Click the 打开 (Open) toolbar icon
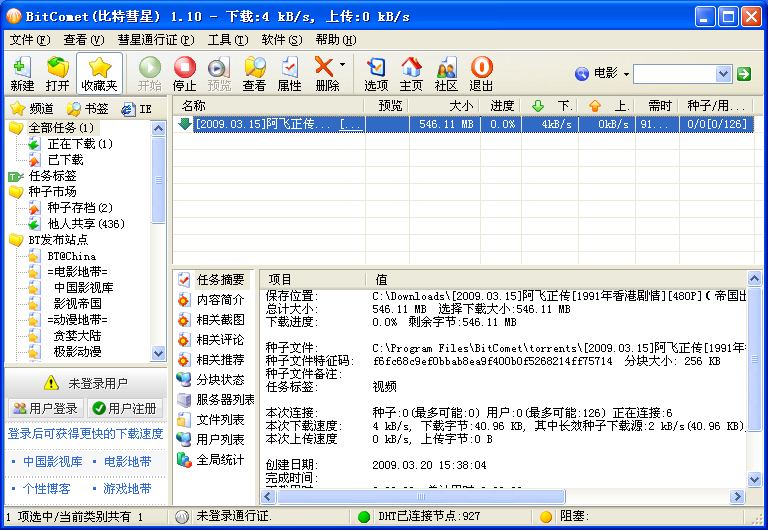Viewport: 768px width, 530px height. tap(57, 73)
